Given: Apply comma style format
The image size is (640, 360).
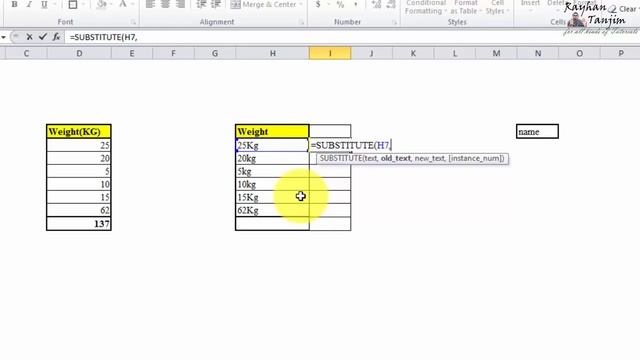Looking at the screenshot, I should click(x=356, y=5).
